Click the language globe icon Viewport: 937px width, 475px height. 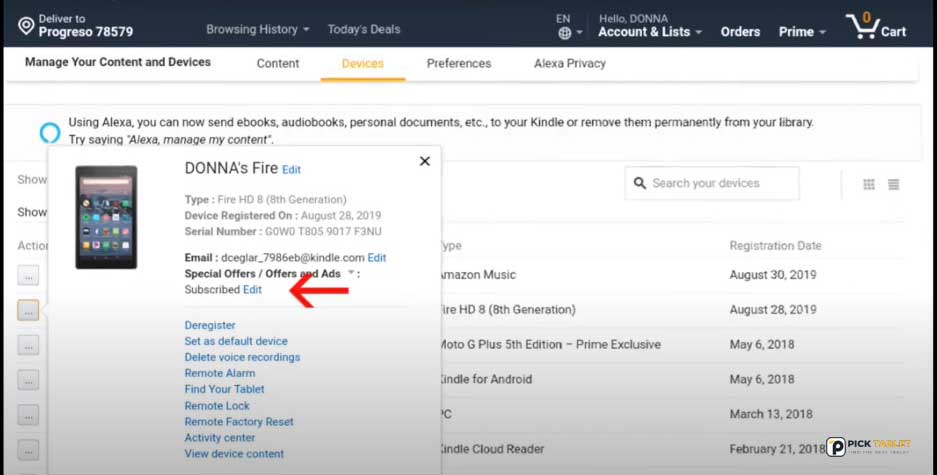click(x=565, y=33)
